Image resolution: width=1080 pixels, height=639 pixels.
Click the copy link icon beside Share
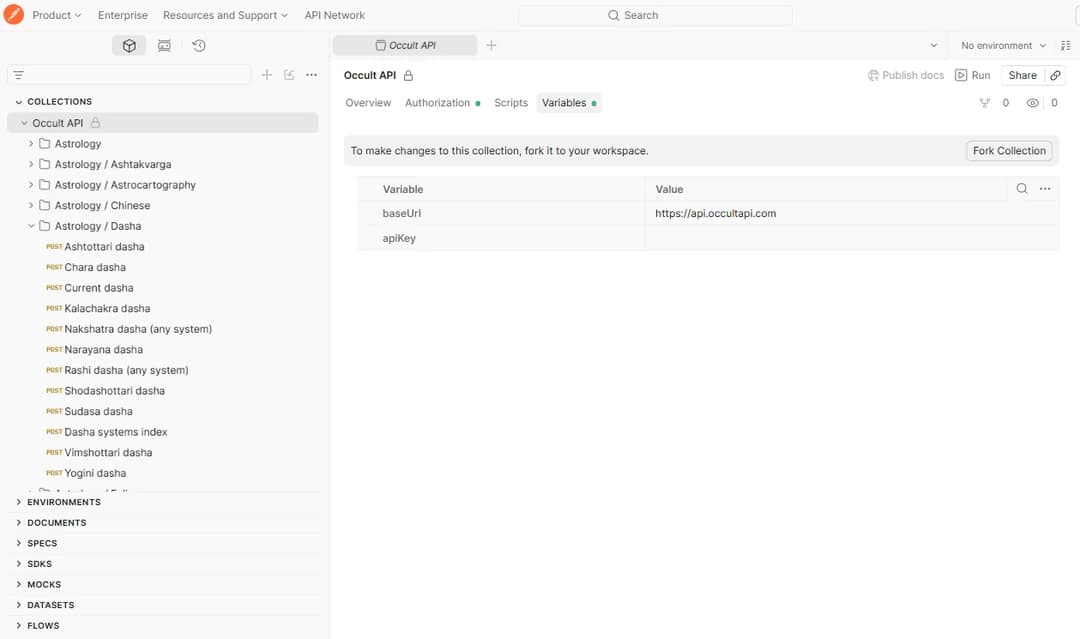point(1055,75)
